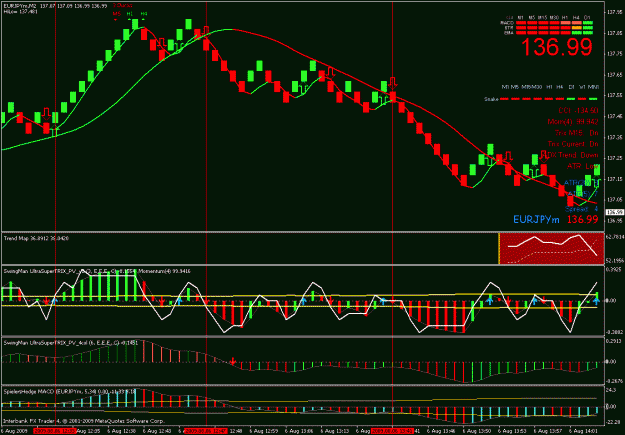Click the 137.25 price axis label
The image size is (625, 435).
(x=614, y=158)
